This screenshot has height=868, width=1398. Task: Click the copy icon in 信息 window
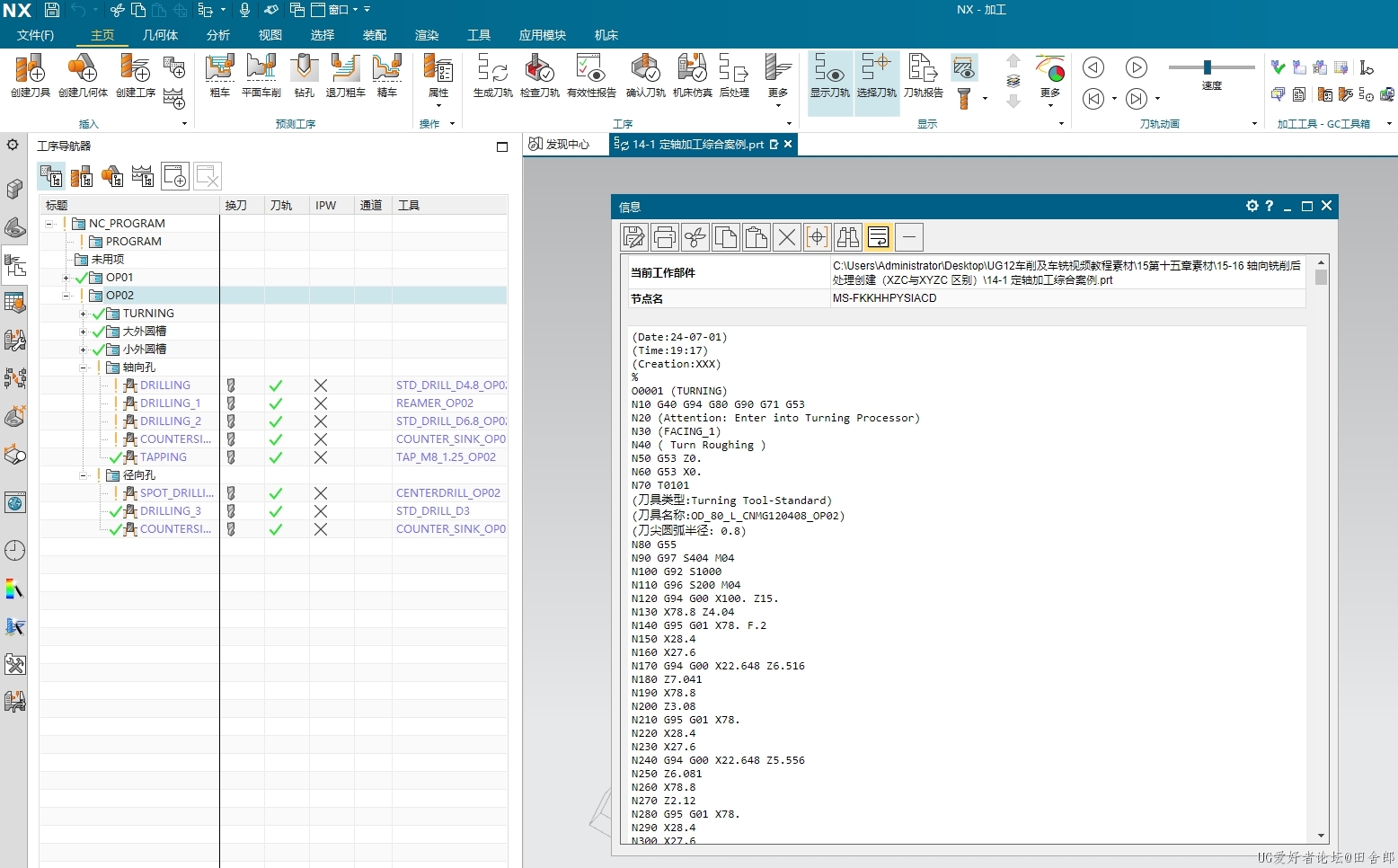click(x=726, y=237)
